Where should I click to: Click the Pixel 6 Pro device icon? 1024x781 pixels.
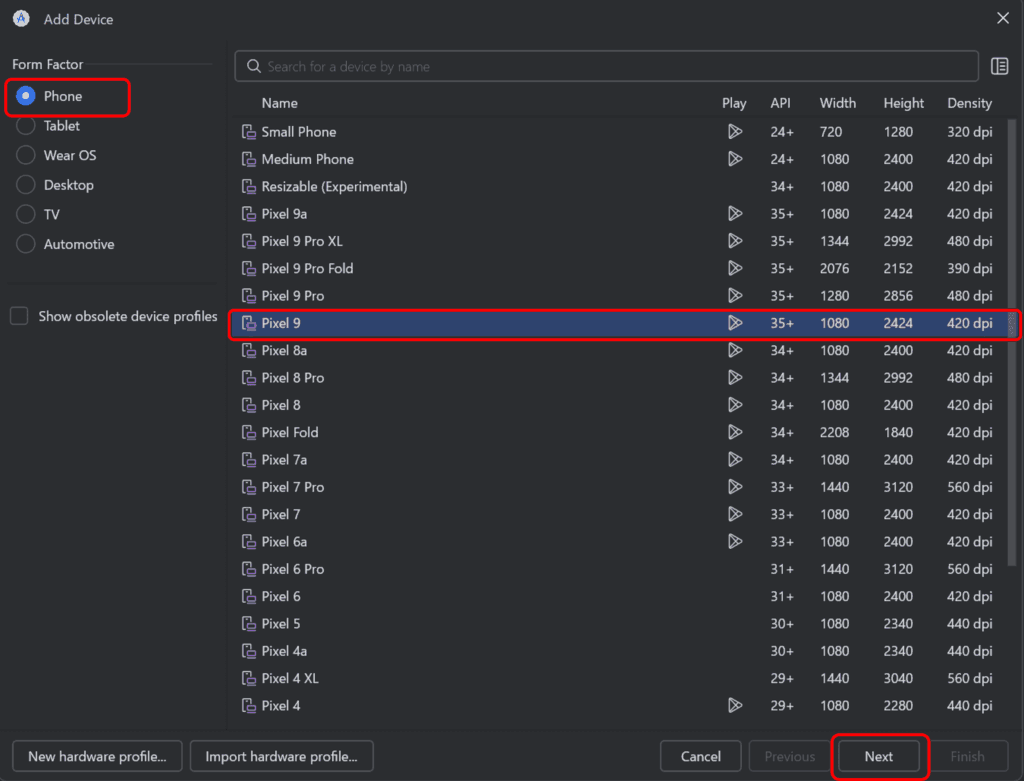(x=248, y=569)
